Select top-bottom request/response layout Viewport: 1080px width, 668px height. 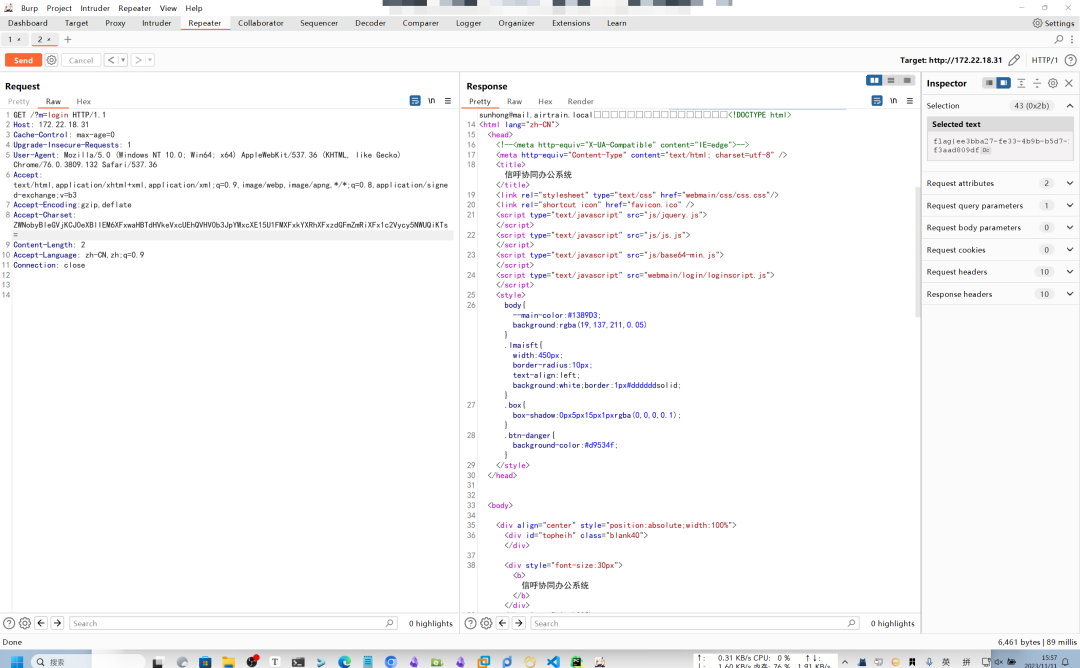[x=891, y=81]
